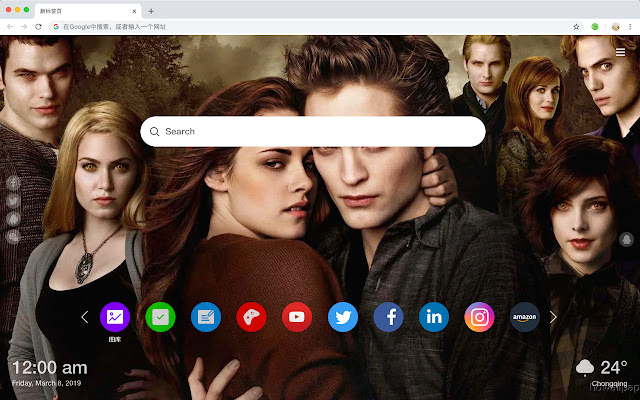Open the Facebook shortcut in bottom row
Image resolution: width=640 pixels, height=400 pixels.
388,317
